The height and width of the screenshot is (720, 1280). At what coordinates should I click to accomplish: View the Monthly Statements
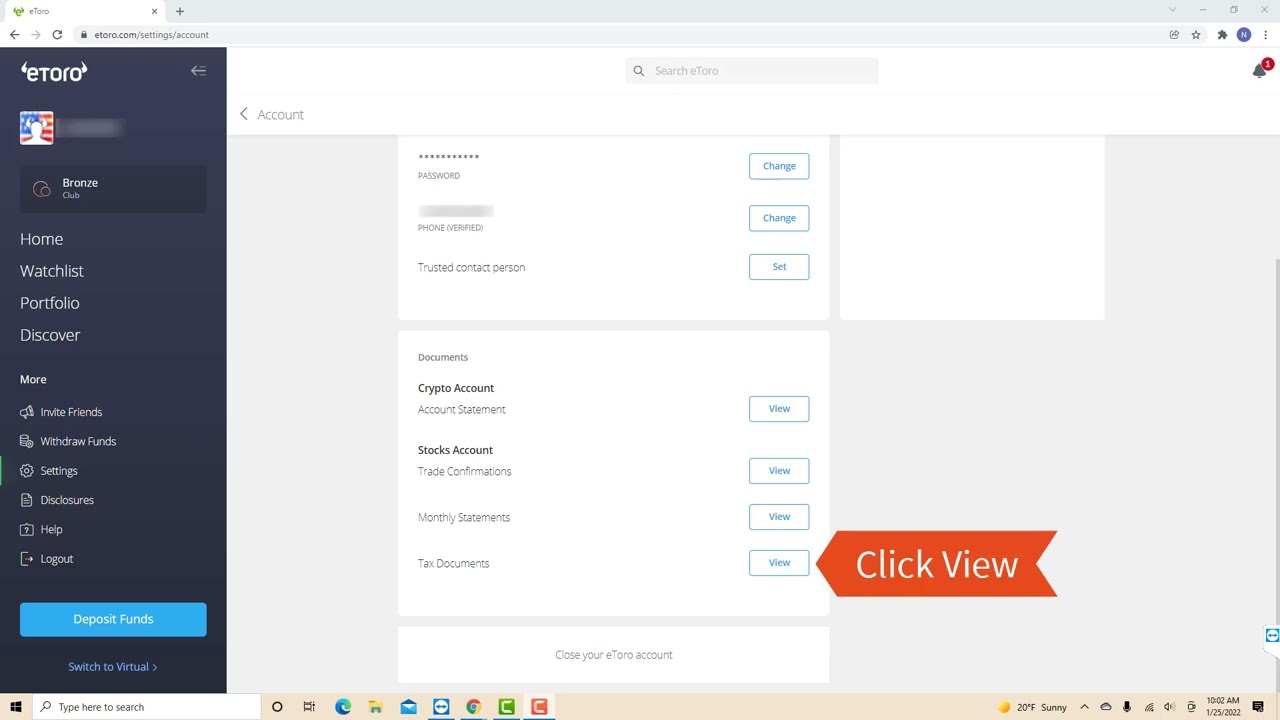click(x=779, y=517)
